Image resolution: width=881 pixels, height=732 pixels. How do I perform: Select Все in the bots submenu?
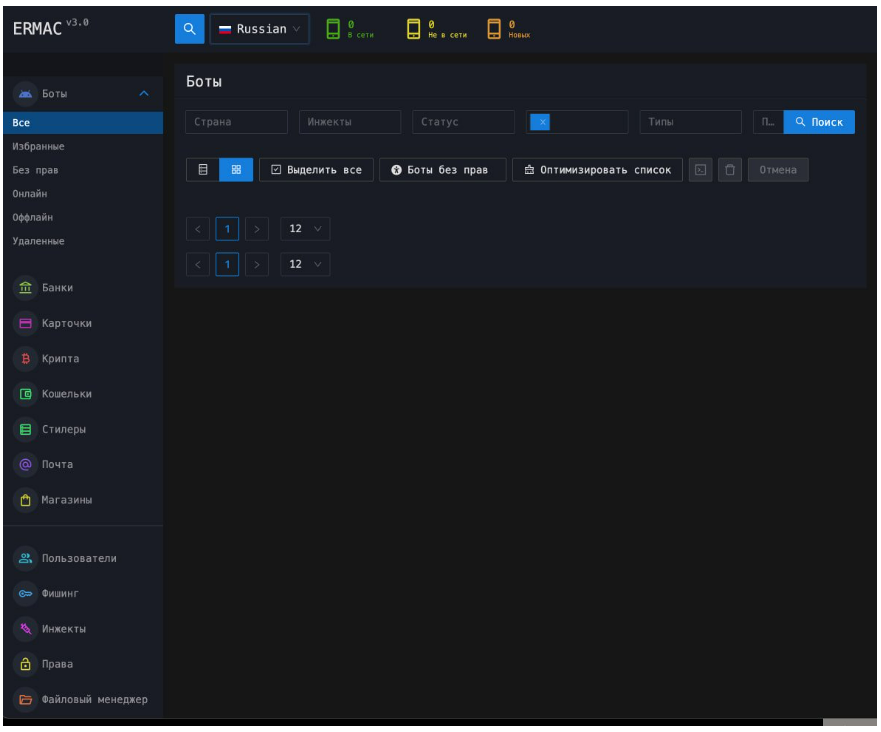(83, 122)
